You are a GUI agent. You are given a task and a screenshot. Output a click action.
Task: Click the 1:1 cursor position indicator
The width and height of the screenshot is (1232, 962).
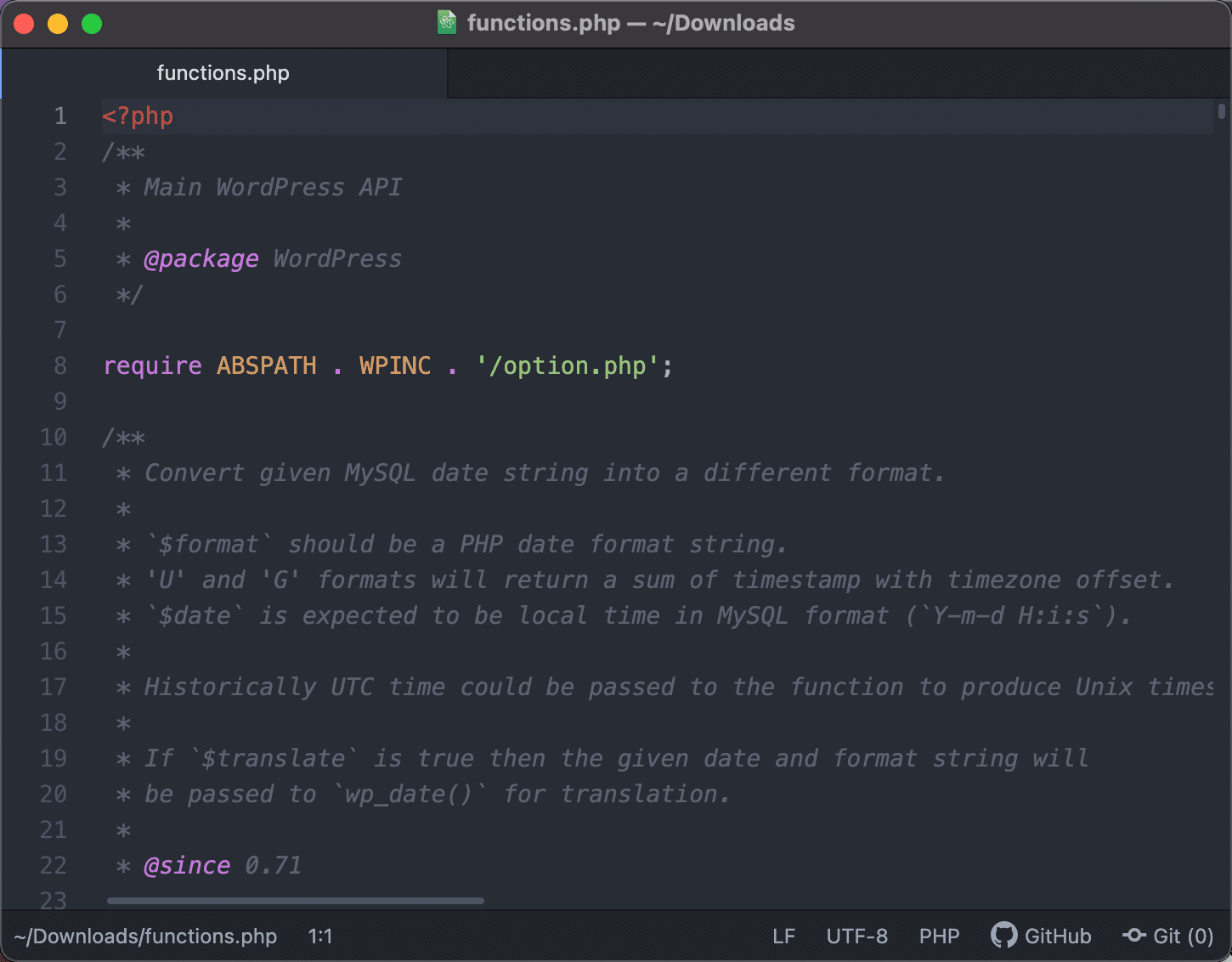click(319, 936)
